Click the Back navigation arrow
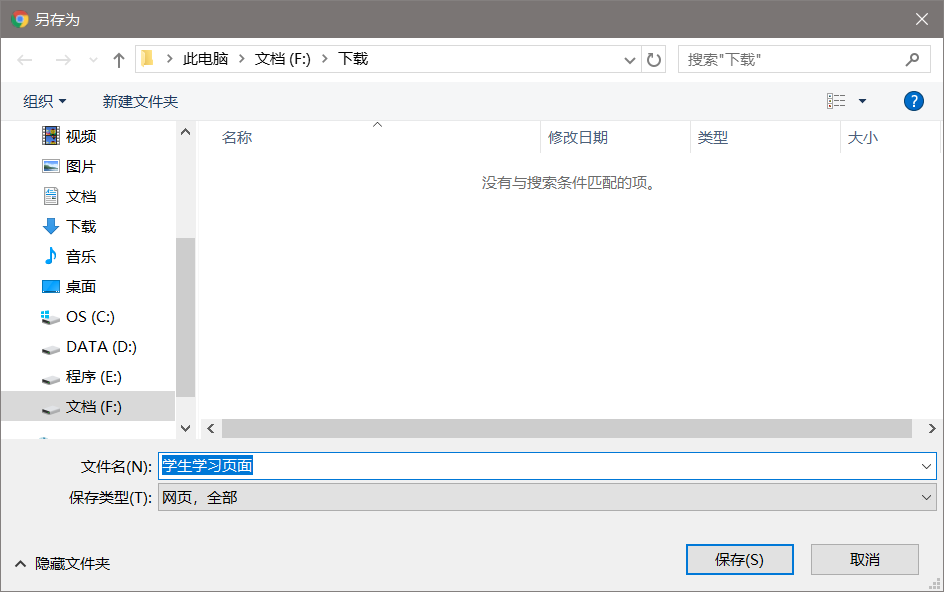The image size is (944, 592). [25, 60]
